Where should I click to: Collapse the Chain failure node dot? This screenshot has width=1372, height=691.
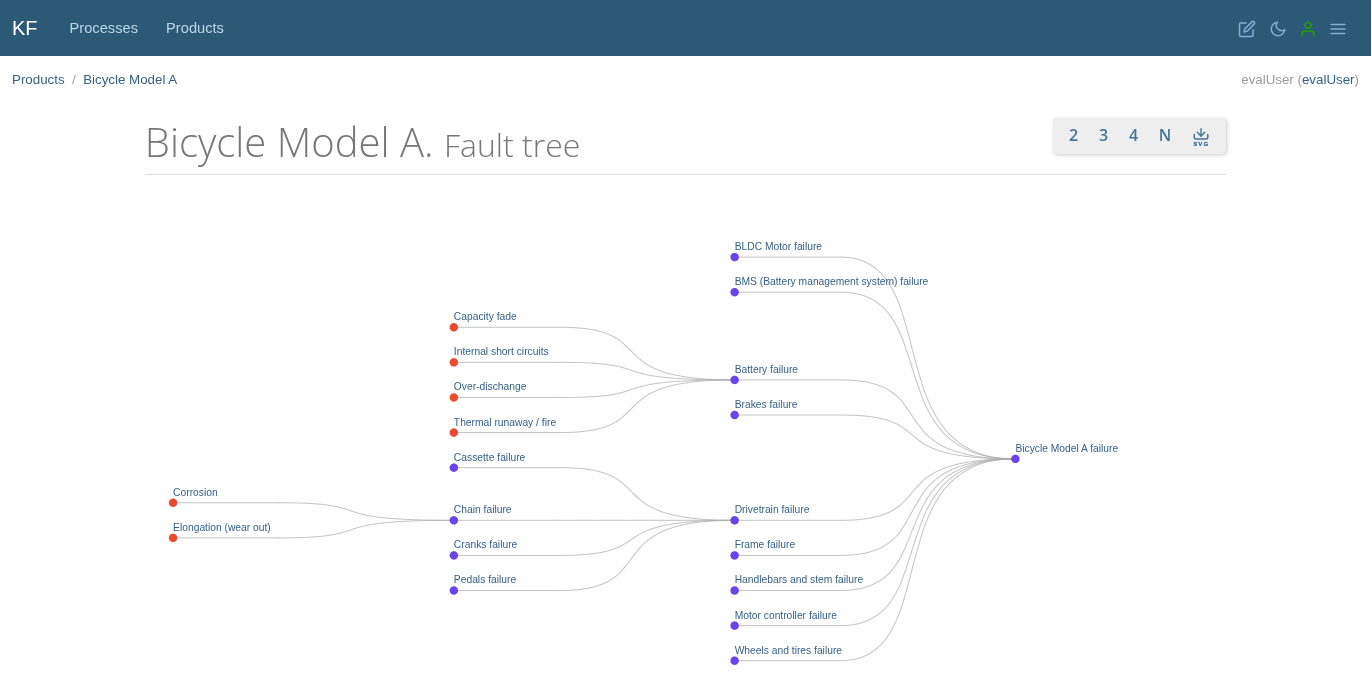(454, 520)
